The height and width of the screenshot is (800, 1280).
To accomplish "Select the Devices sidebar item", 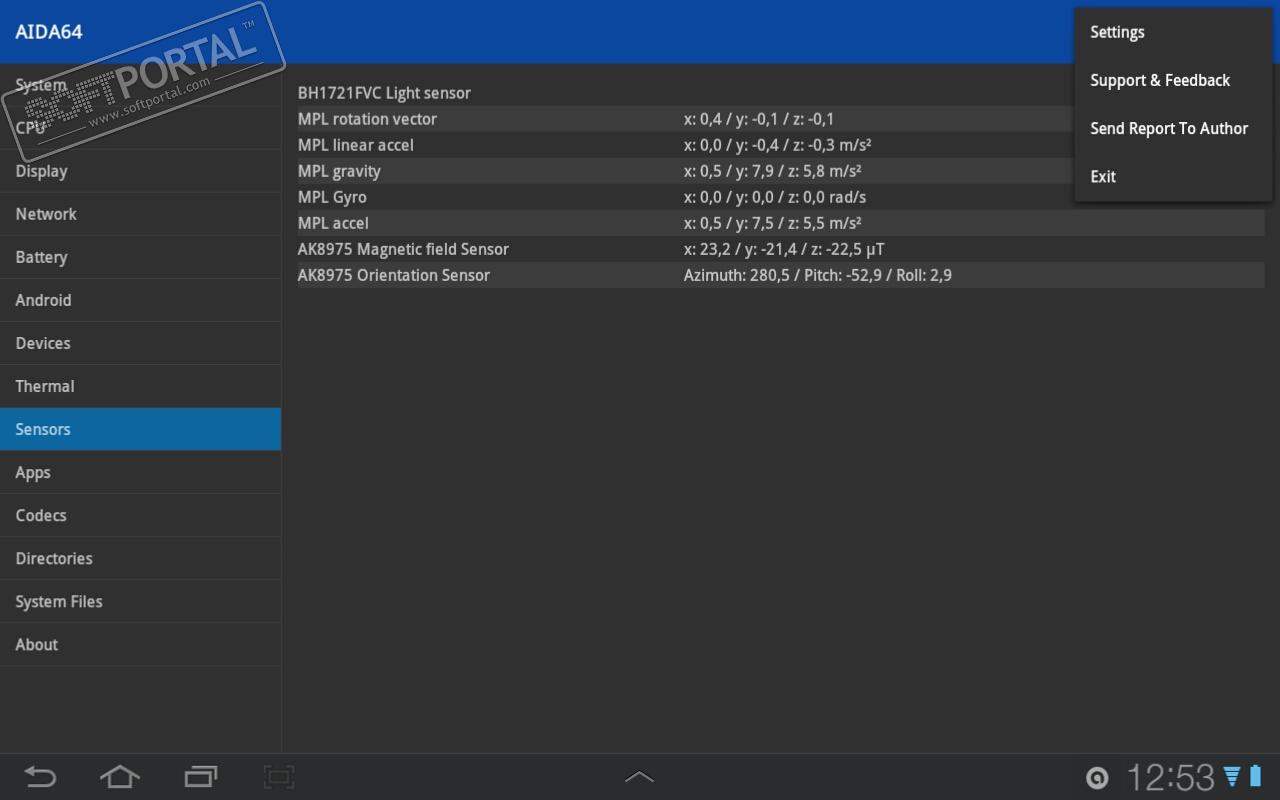I will pyautogui.click(x=140, y=343).
